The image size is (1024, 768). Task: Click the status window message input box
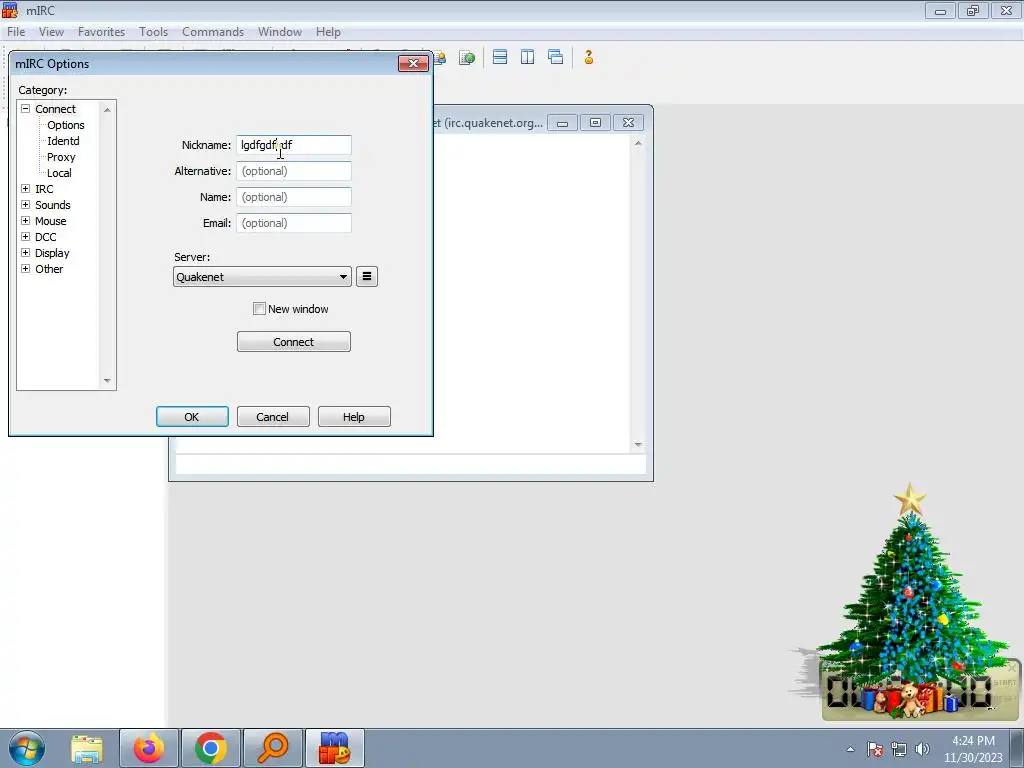coord(411,464)
